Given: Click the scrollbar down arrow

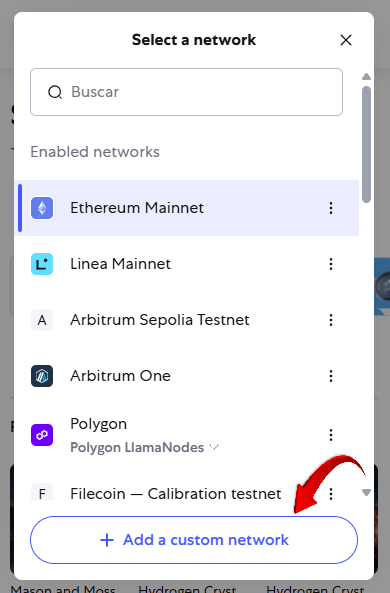Looking at the screenshot, I should click(366, 492).
